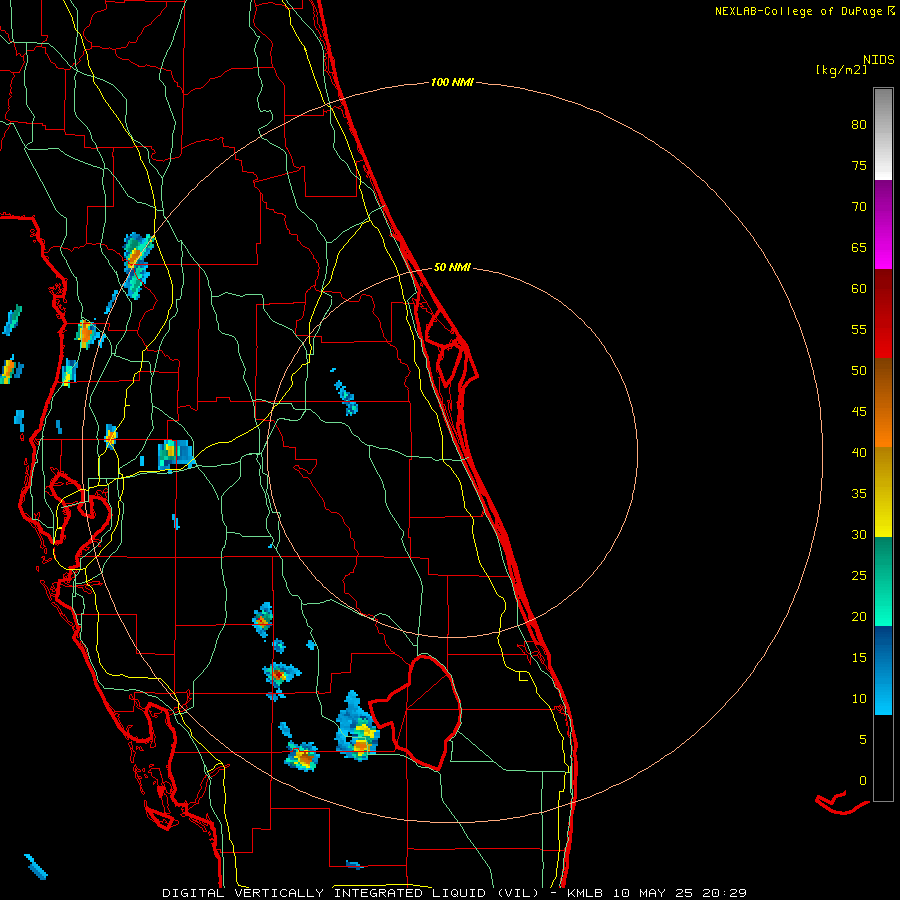
Task: Pick the magenta segment of the color bar
Action: [883, 224]
